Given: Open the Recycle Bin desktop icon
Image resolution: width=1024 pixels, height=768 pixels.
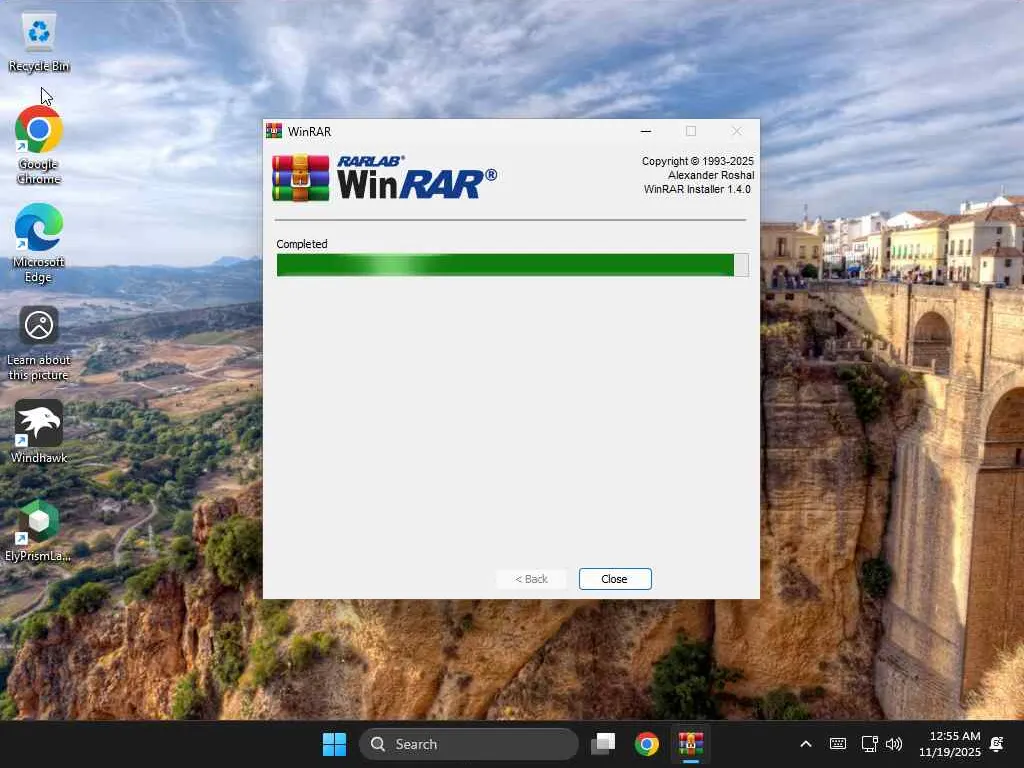Looking at the screenshot, I should (39, 42).
